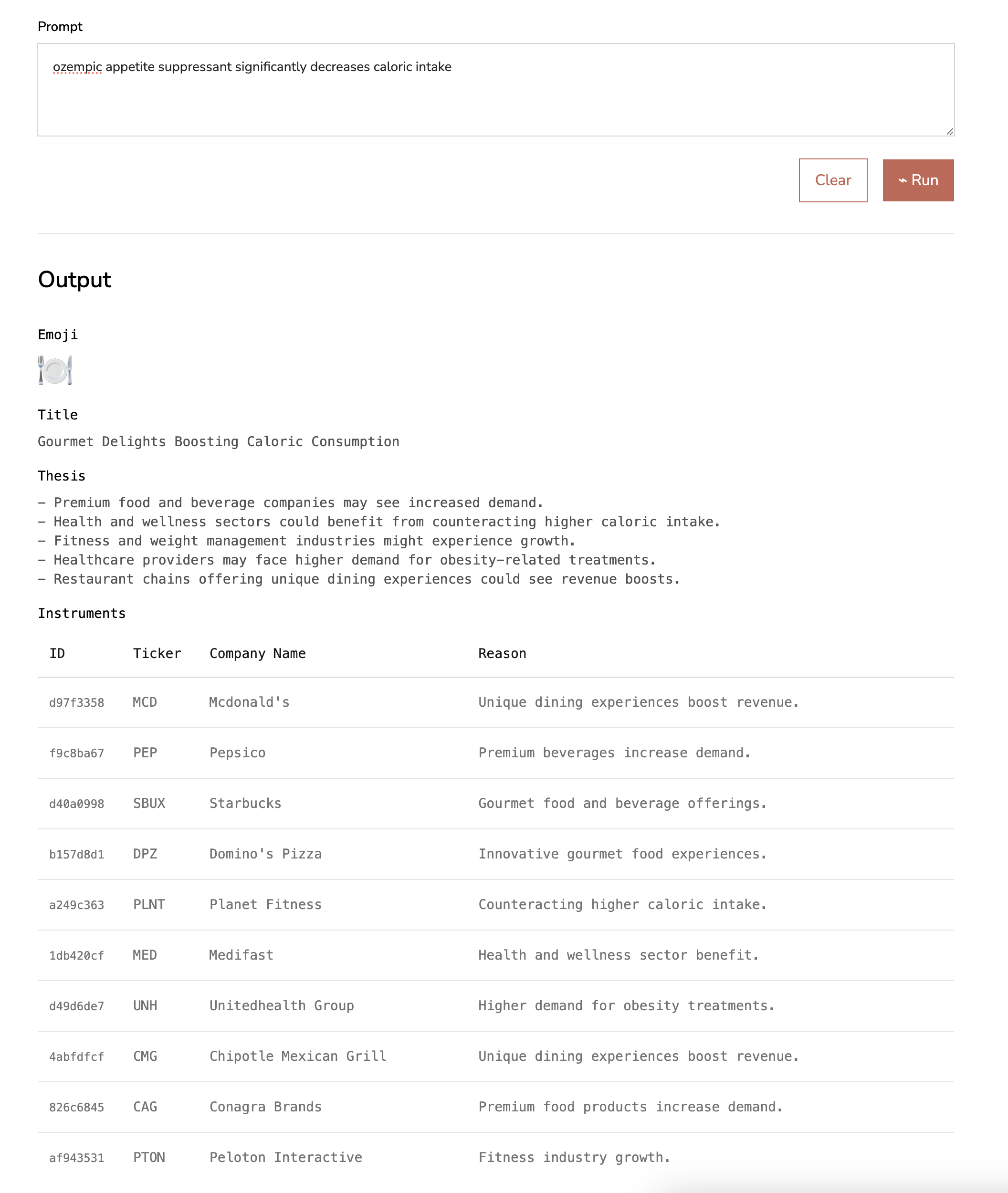1008x1193 pixels.
Task: Click company name 'Chipotle Mexican Grill'
Action: point(298,1056)
